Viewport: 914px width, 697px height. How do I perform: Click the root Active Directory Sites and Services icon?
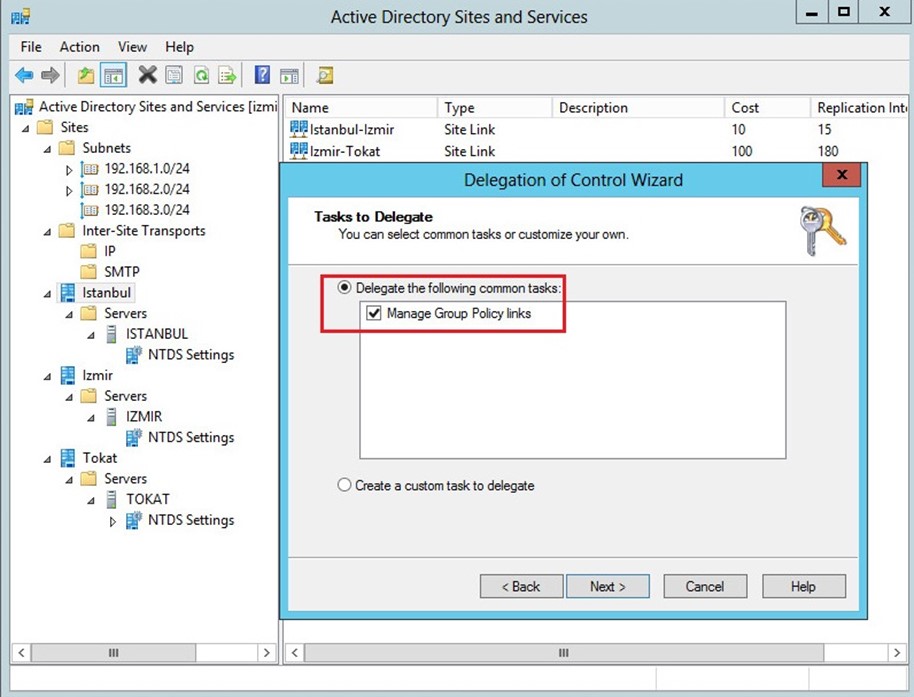tap(24, 107)
